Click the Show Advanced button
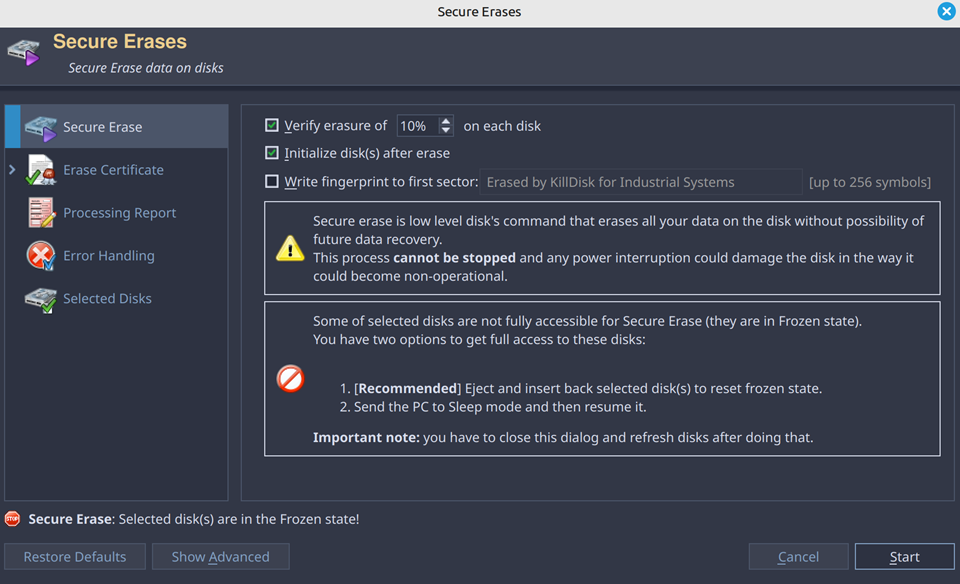The image size is (960, 584). (x=220, y=557)
